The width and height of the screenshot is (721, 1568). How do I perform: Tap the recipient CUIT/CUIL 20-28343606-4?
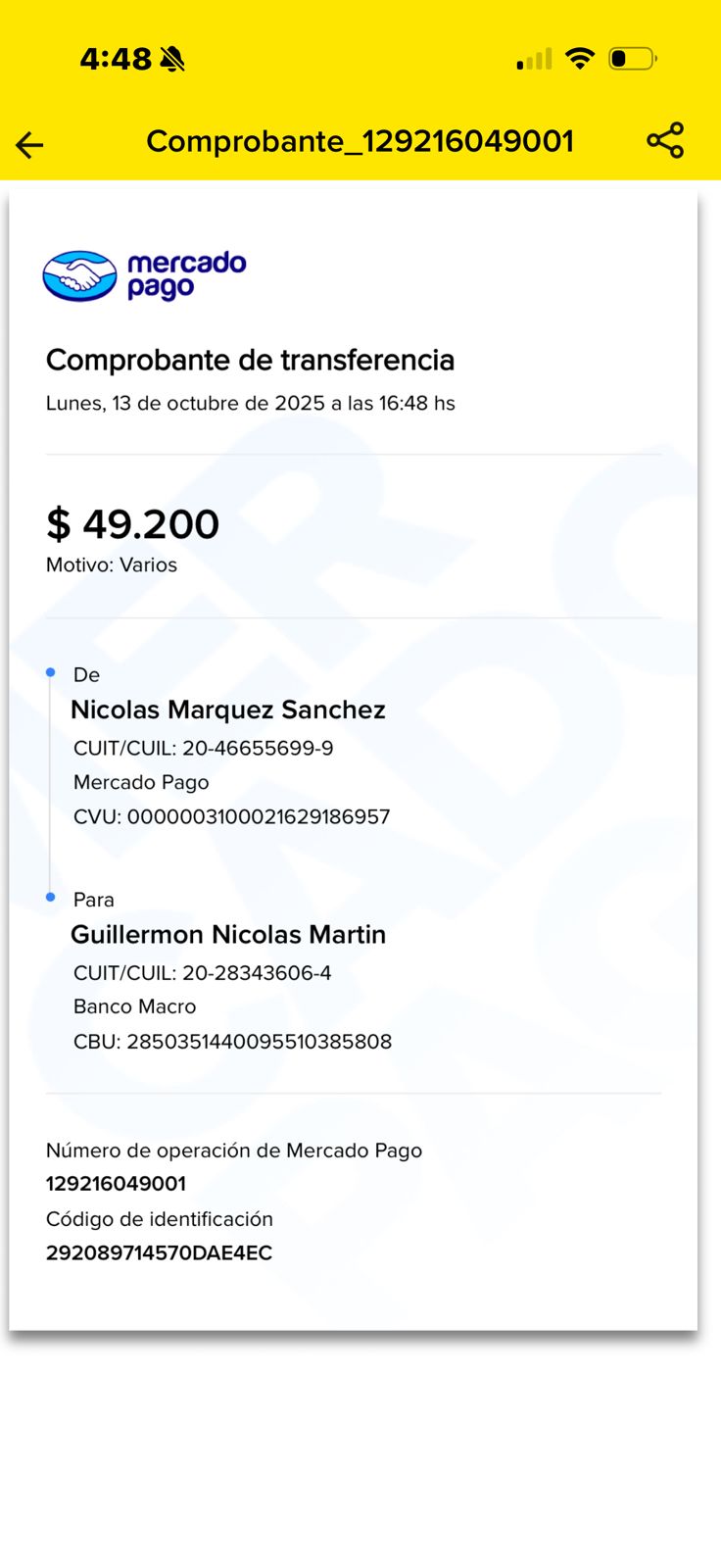(x=257, y=972)
